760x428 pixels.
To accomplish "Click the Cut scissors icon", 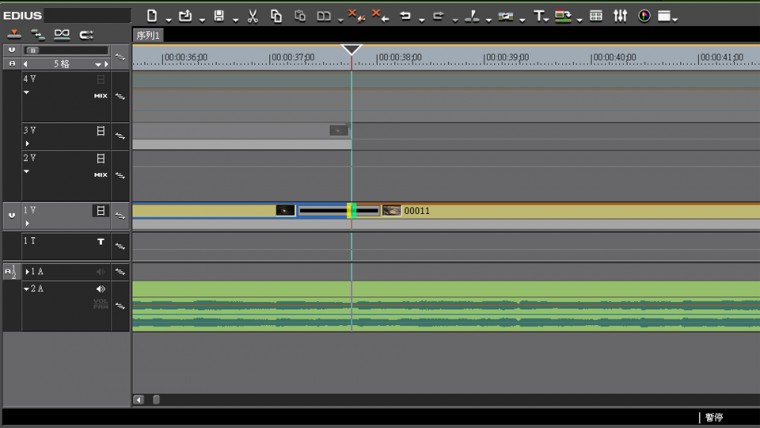I will tap(252, 16).
